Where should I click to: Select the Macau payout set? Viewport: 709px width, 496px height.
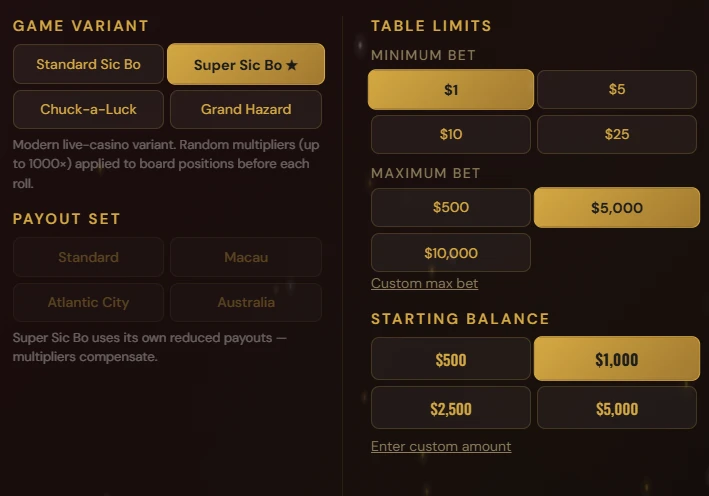(x=246, y=257)
